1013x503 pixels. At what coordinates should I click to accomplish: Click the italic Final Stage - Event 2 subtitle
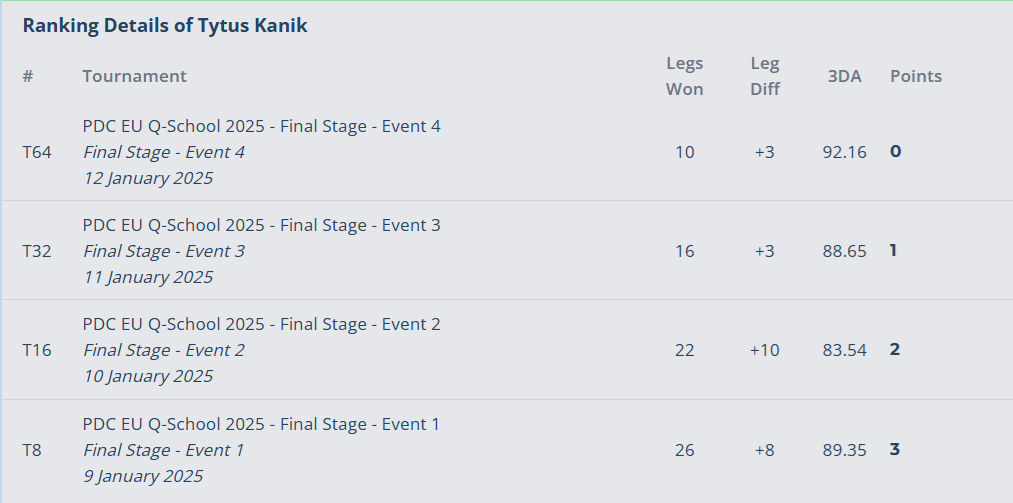163,350
